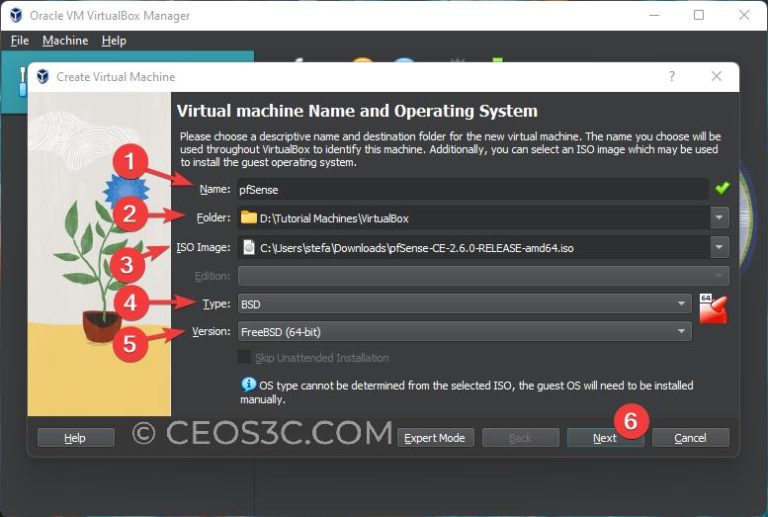
Task: Click the blue info icon by OS message
Action: [x=248, y=384]
